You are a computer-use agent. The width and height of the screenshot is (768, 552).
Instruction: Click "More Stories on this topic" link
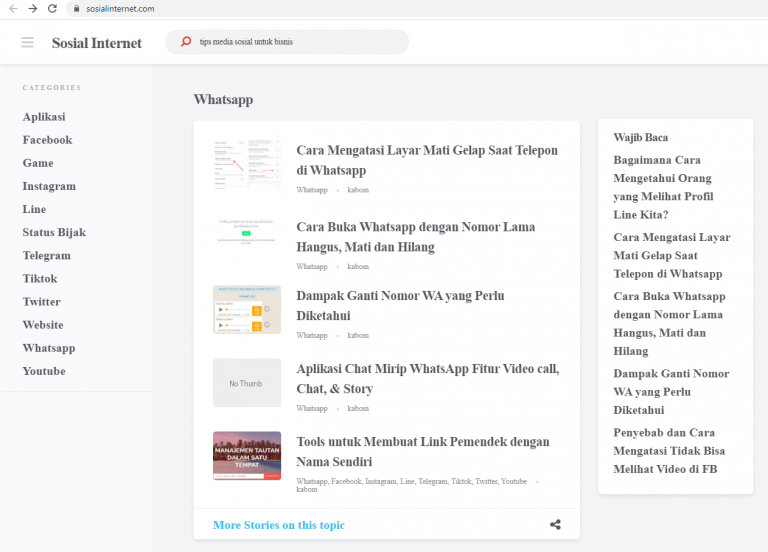point(278,525)
